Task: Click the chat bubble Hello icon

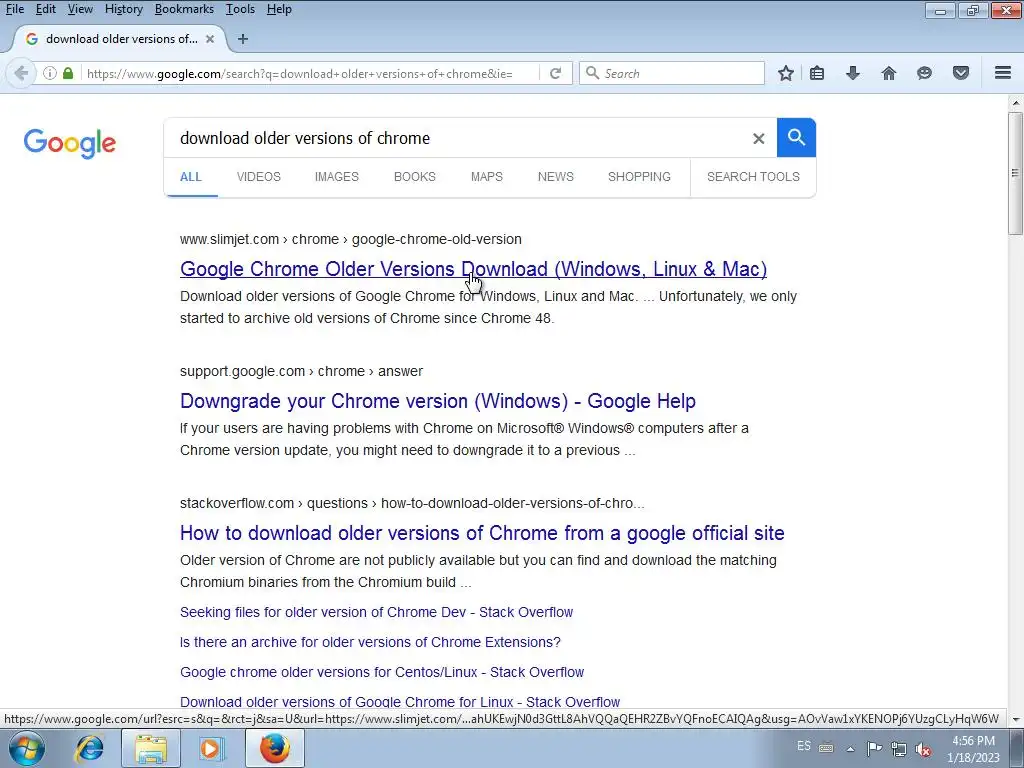Action: click(x=924, y=73)
